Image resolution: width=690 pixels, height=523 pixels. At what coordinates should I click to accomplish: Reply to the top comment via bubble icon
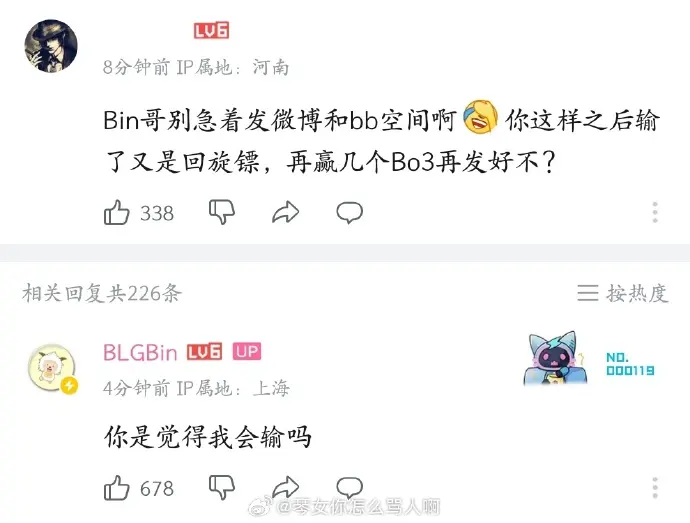pos(349,213)
